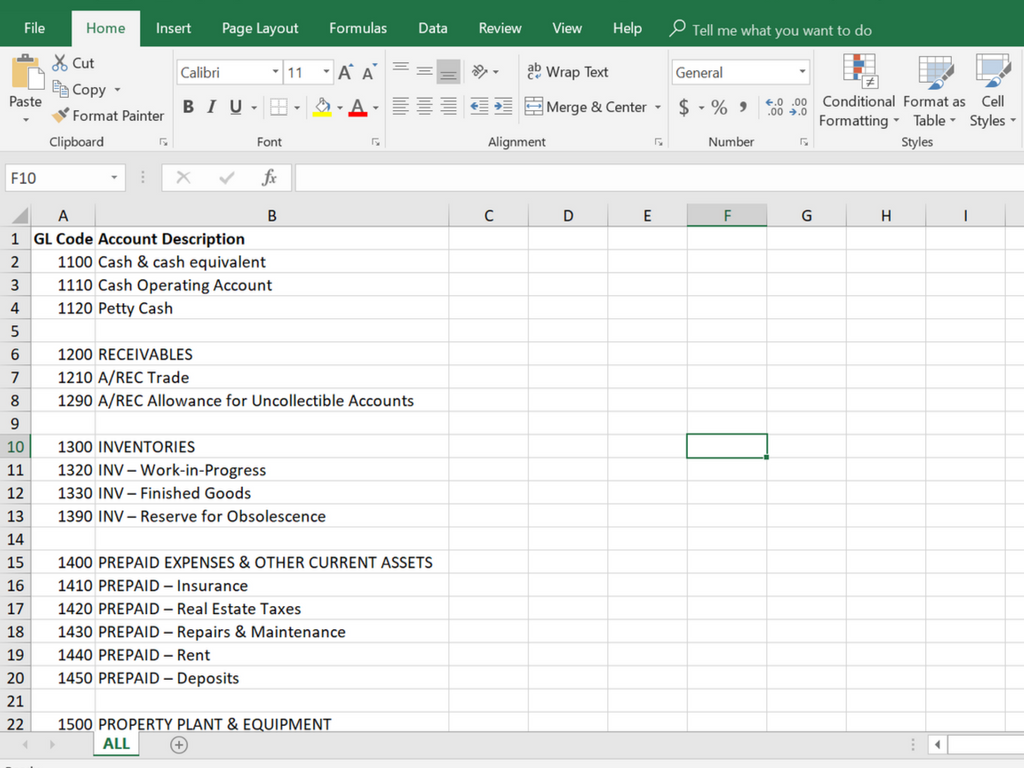
Task: Open Clipboard group dialog launcher
Action: pos(163,142)
